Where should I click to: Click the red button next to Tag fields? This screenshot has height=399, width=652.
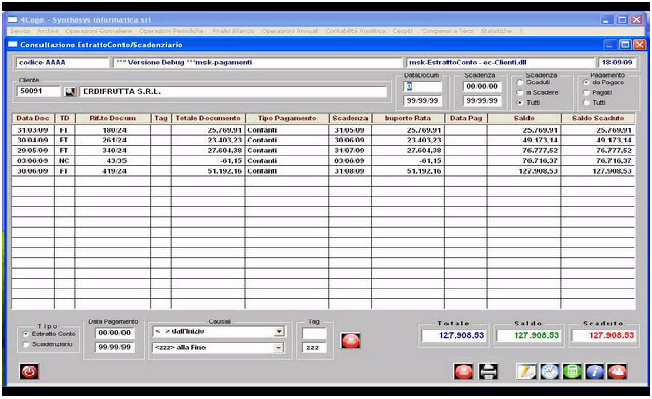tap(351, 340)
